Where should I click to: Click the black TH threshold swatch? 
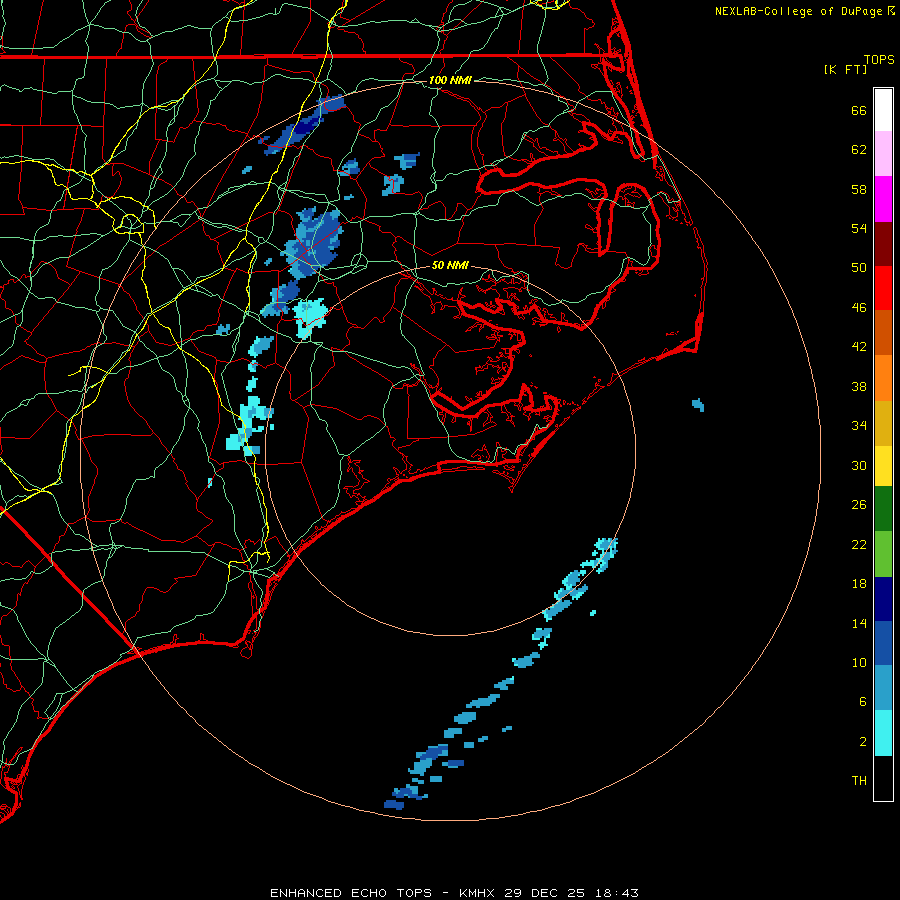coord(883,778)
